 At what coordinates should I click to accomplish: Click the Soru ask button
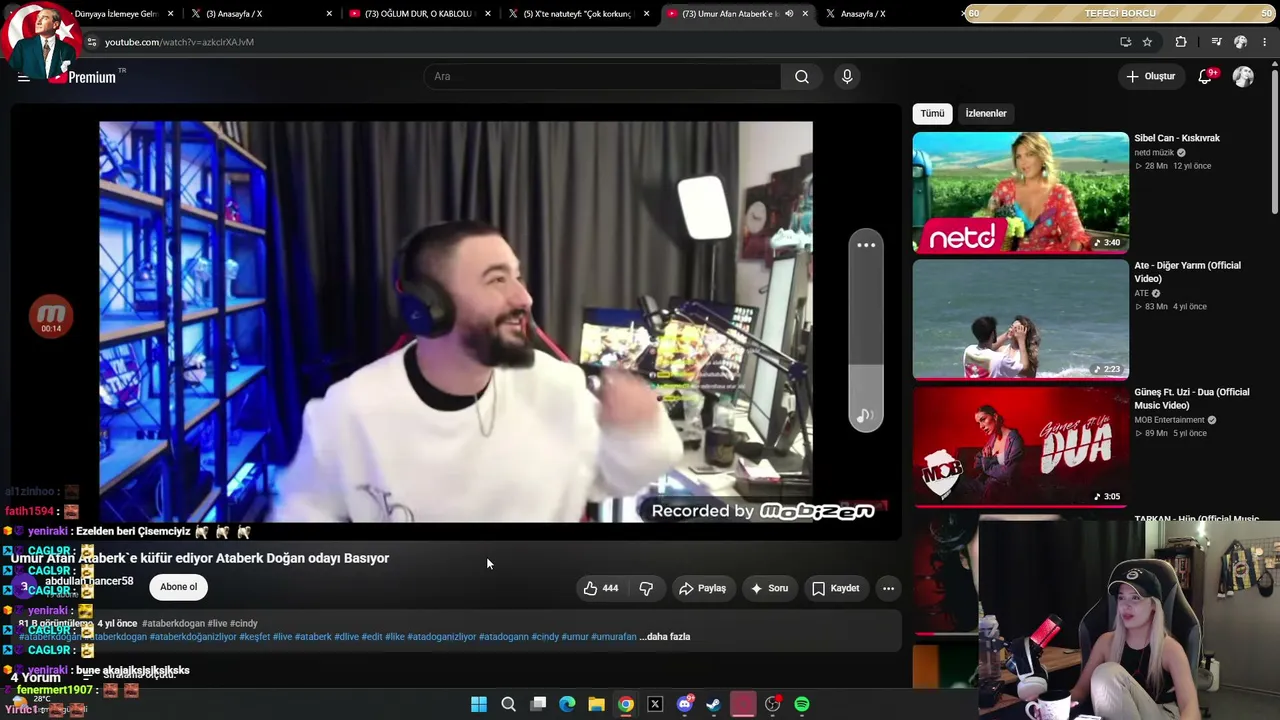click(770, 588)
